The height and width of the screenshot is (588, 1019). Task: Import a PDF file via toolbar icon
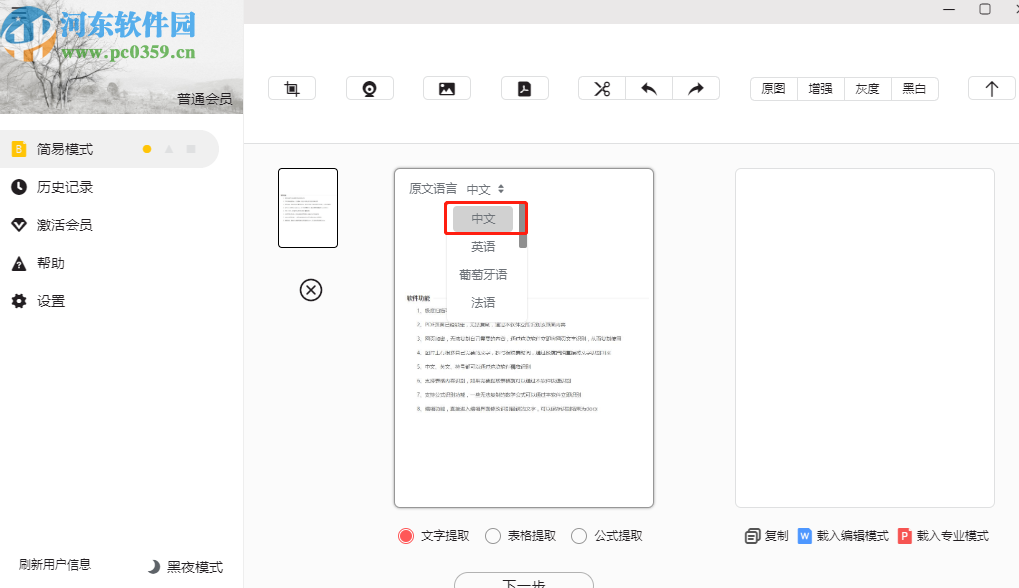524,88
